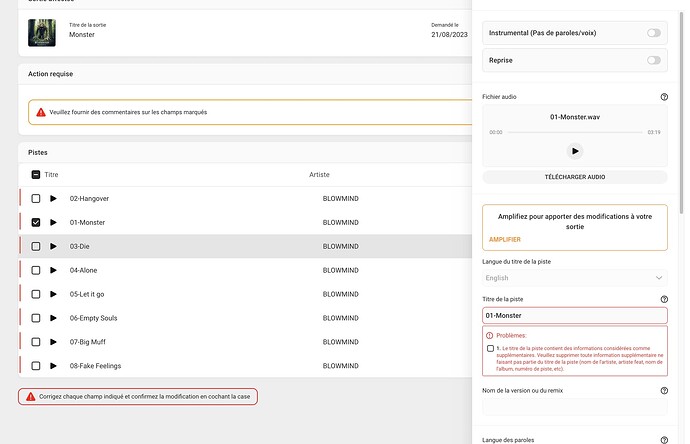Click the Titre de la piste input field
The width and height of the screenshot is (690, 444).
575,316
